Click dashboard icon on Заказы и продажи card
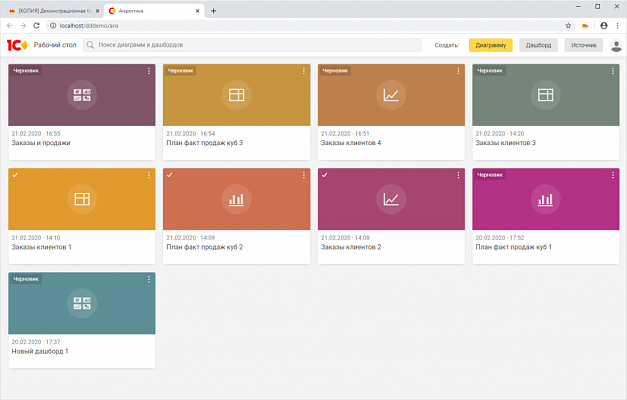Screen dimensions: 627x400 click(82, 95)
